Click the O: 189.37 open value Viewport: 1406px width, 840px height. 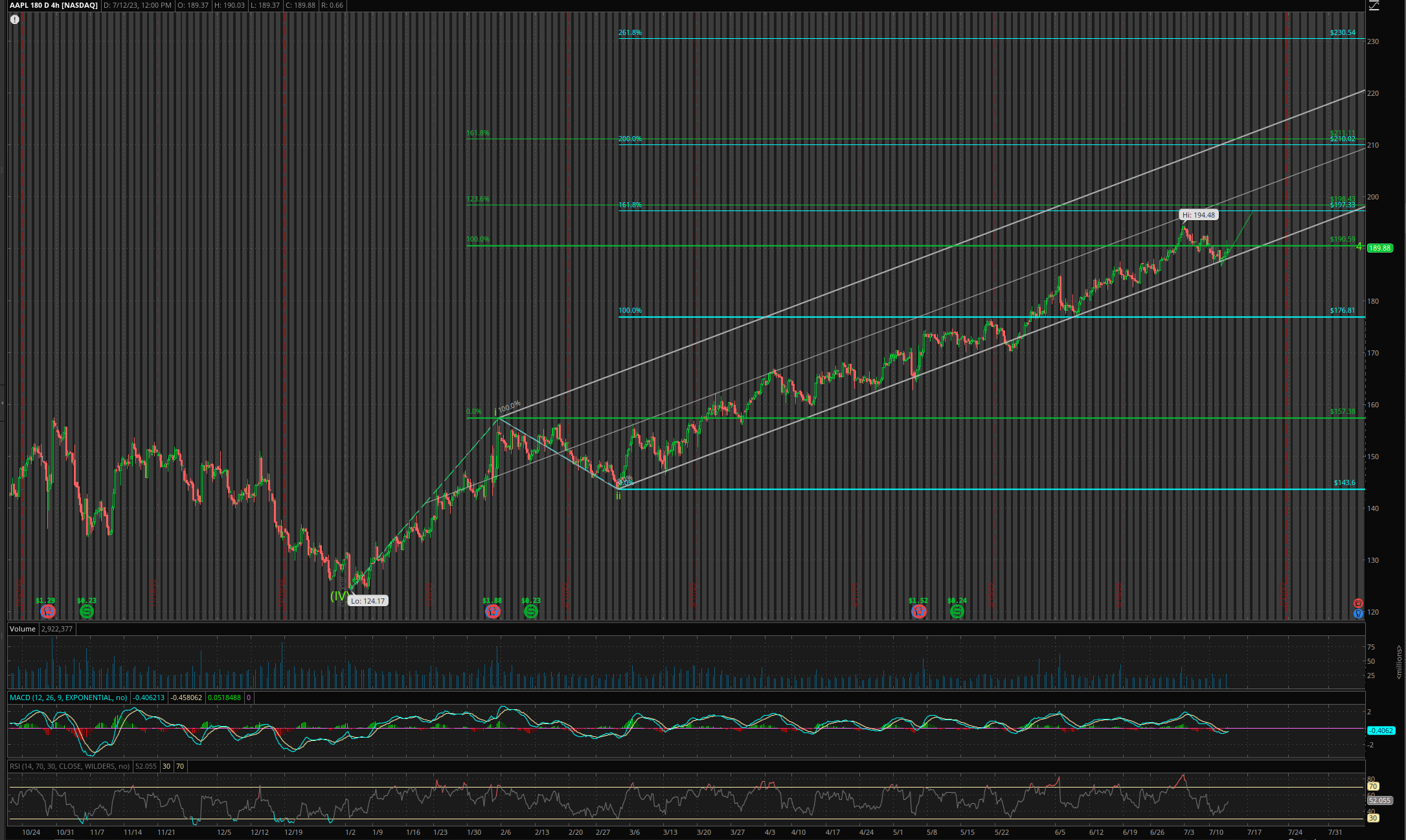point(194,5)
